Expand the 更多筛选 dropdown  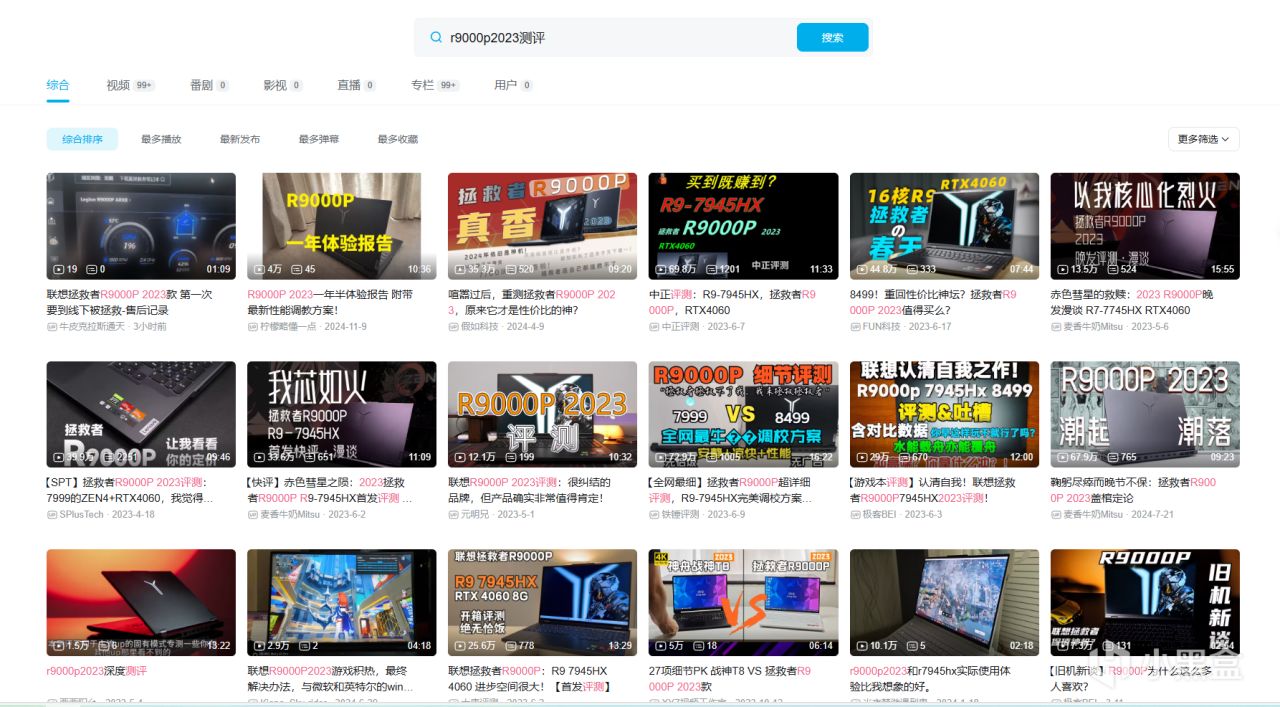tap(1203, 139)
